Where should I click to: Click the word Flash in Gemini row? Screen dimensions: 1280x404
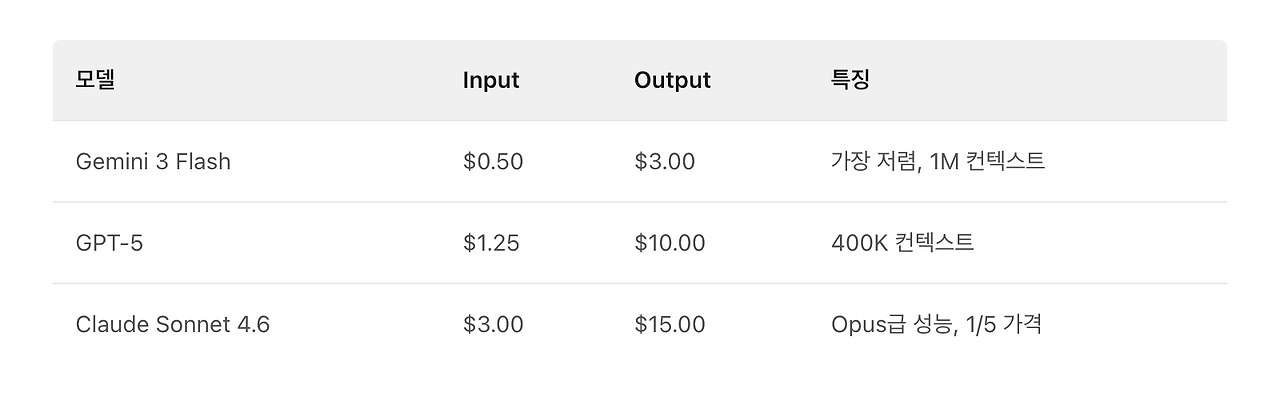pos(203,161)
